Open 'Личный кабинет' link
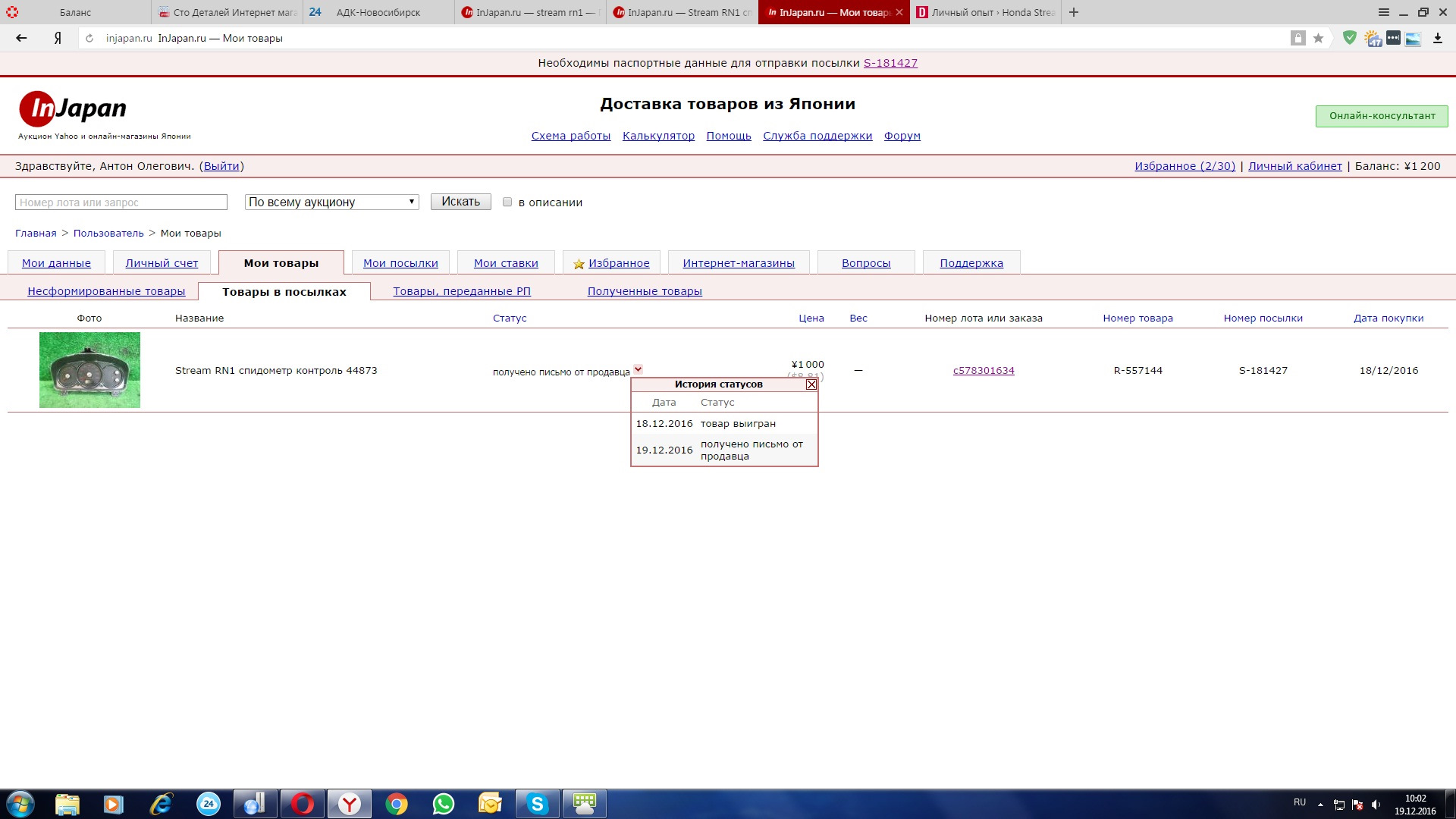 click(x=1295, y=166)
